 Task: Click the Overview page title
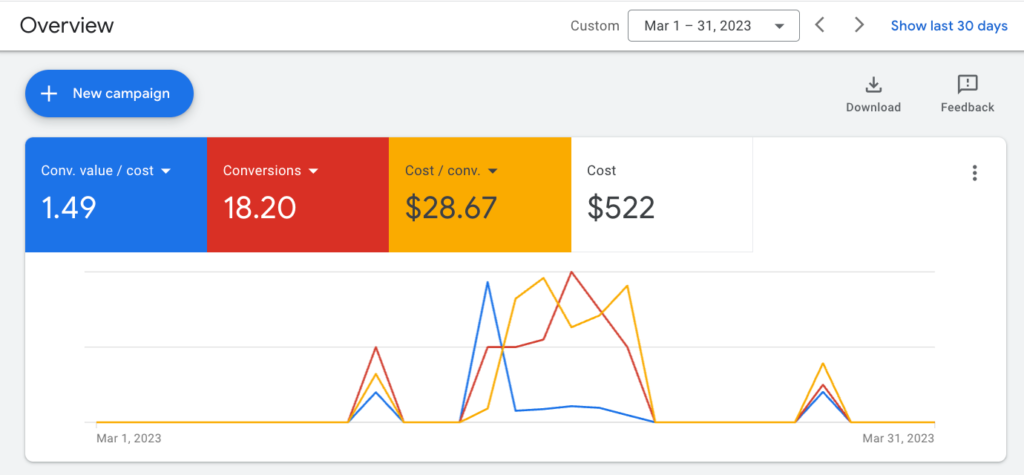pos(67,25)
